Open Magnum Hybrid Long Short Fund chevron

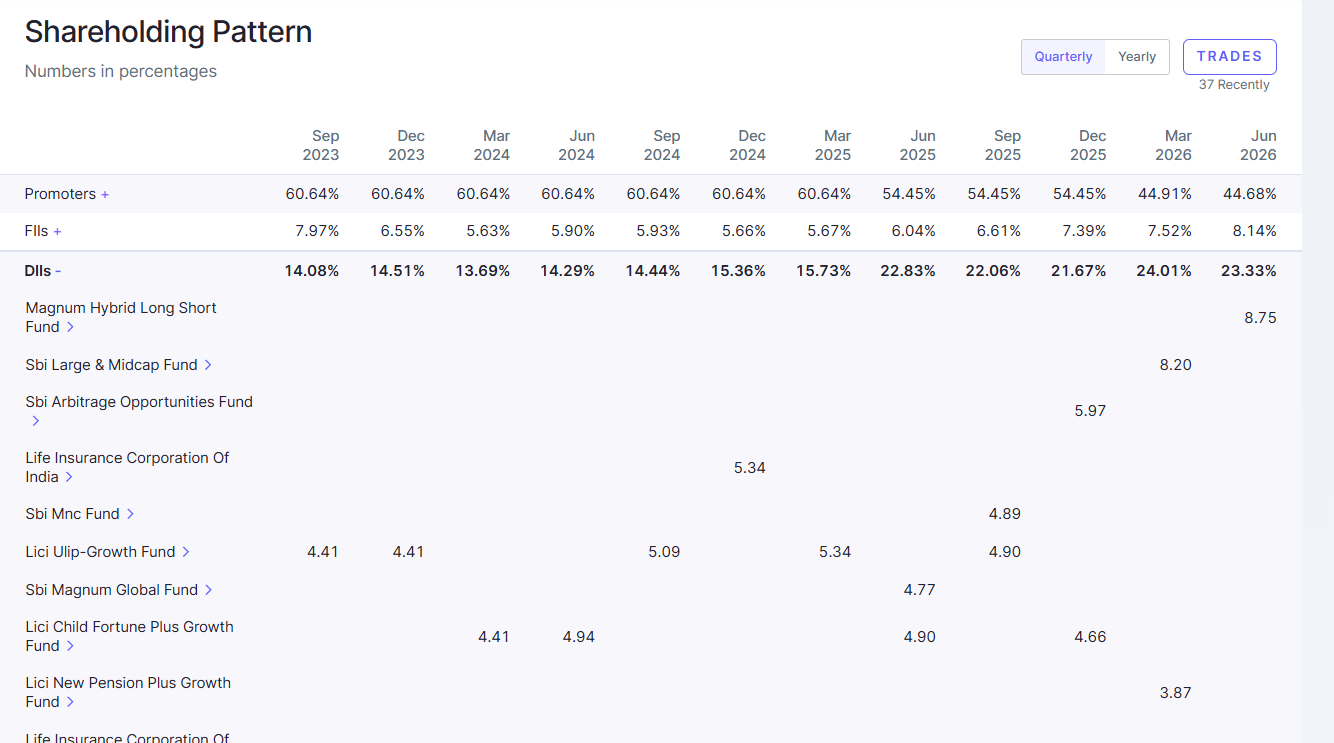[x=70, y=327]
